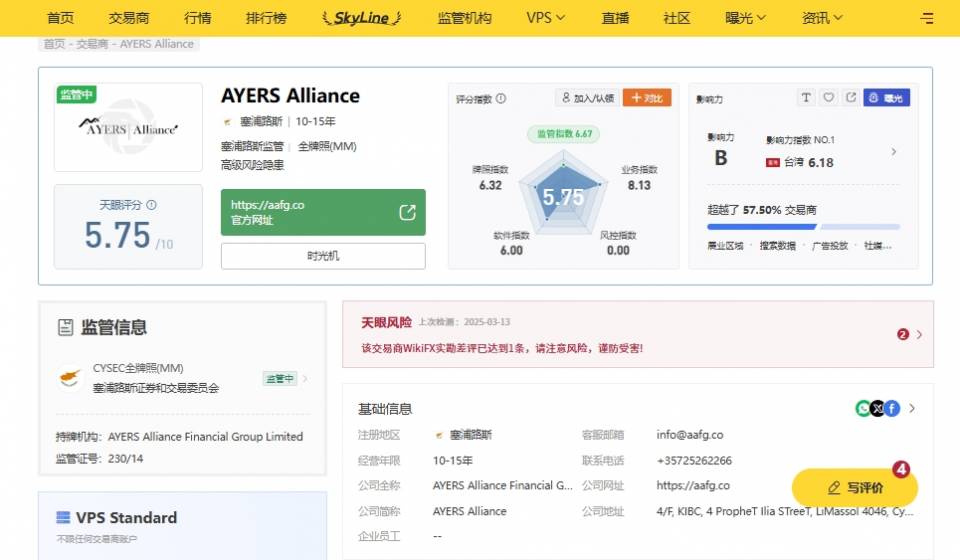Expand the 基础信息 contacts chevron
Screen dimensions: 960x560
coord(912,408)
